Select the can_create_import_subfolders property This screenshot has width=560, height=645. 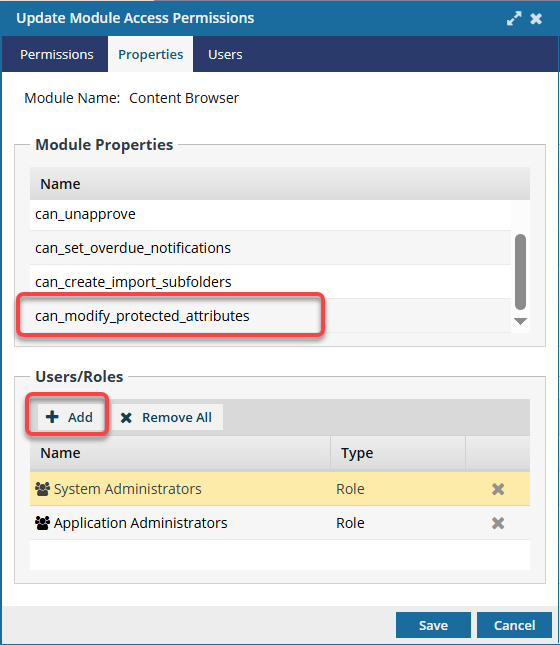click(x=270, y=282)
